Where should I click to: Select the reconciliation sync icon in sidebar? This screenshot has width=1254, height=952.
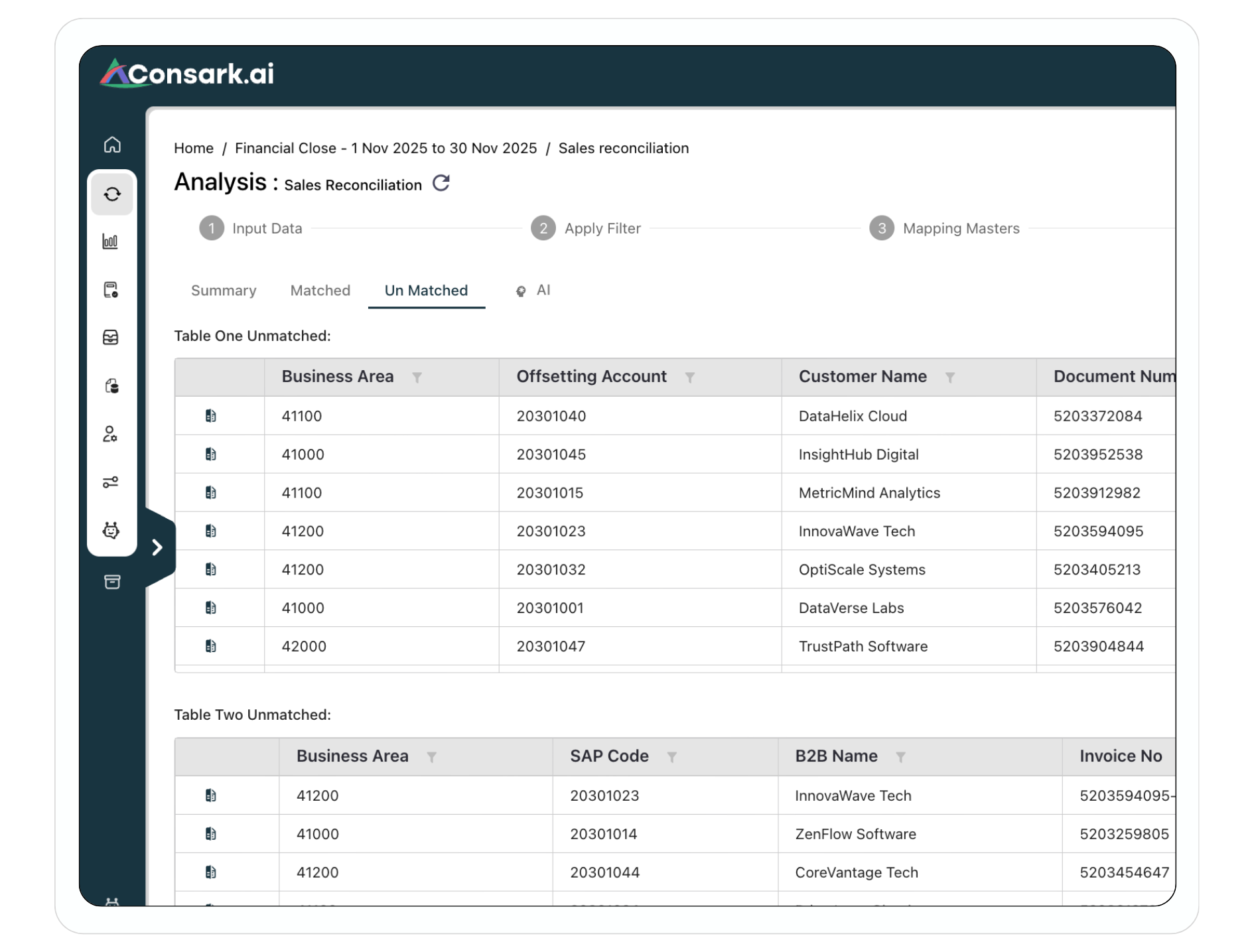point(112,194)
